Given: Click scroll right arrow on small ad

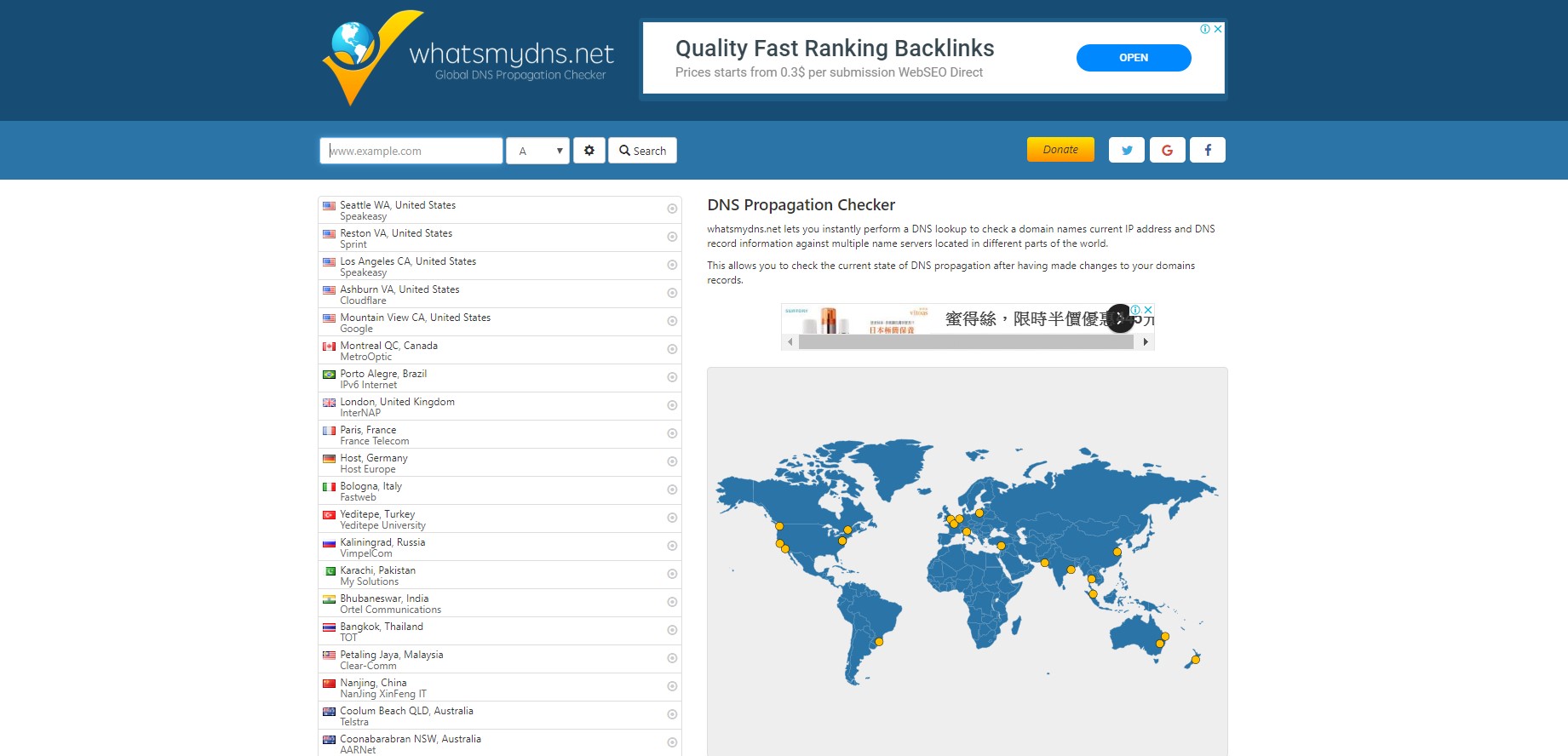Looking at the screenshot, I should click(1146, 341).
